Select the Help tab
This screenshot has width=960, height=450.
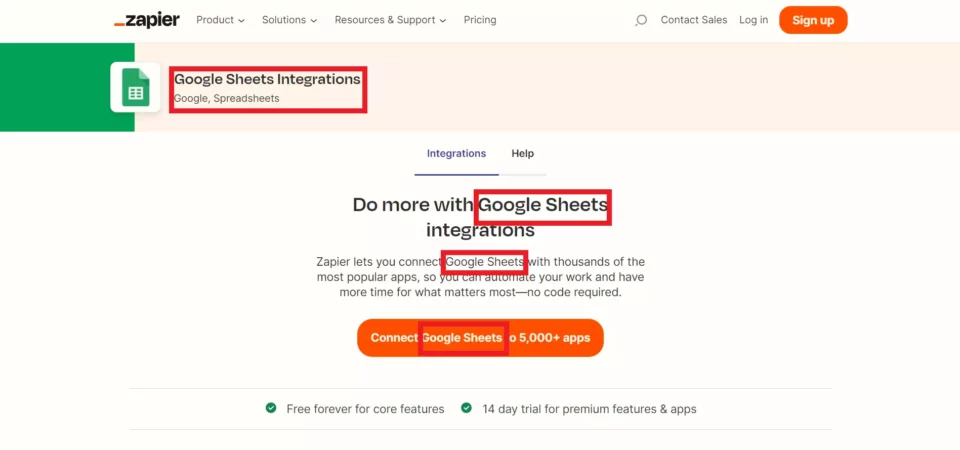[x=522, y=154]
